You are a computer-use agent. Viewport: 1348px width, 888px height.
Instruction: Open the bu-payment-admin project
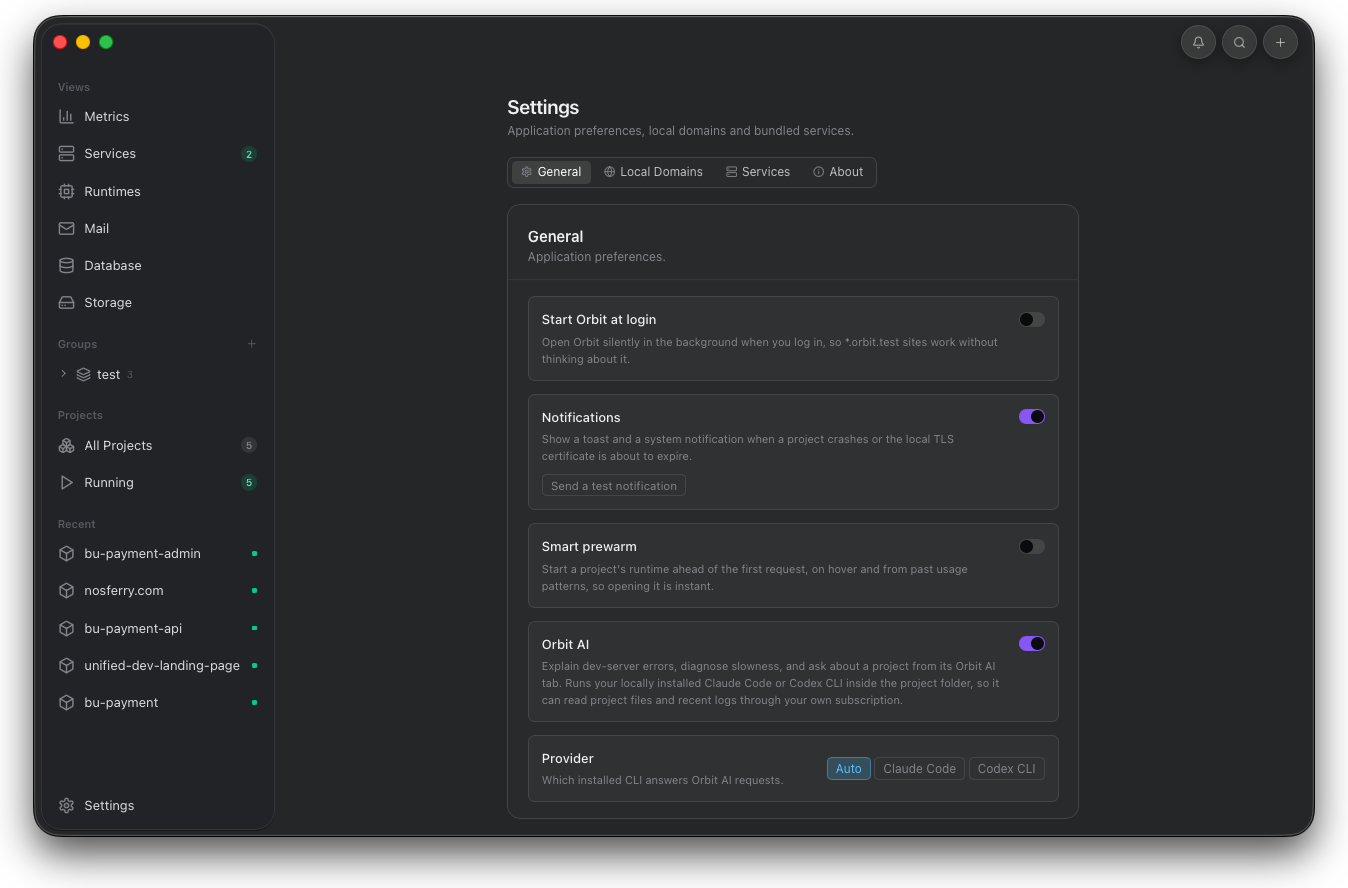click(x=158, y=553)
